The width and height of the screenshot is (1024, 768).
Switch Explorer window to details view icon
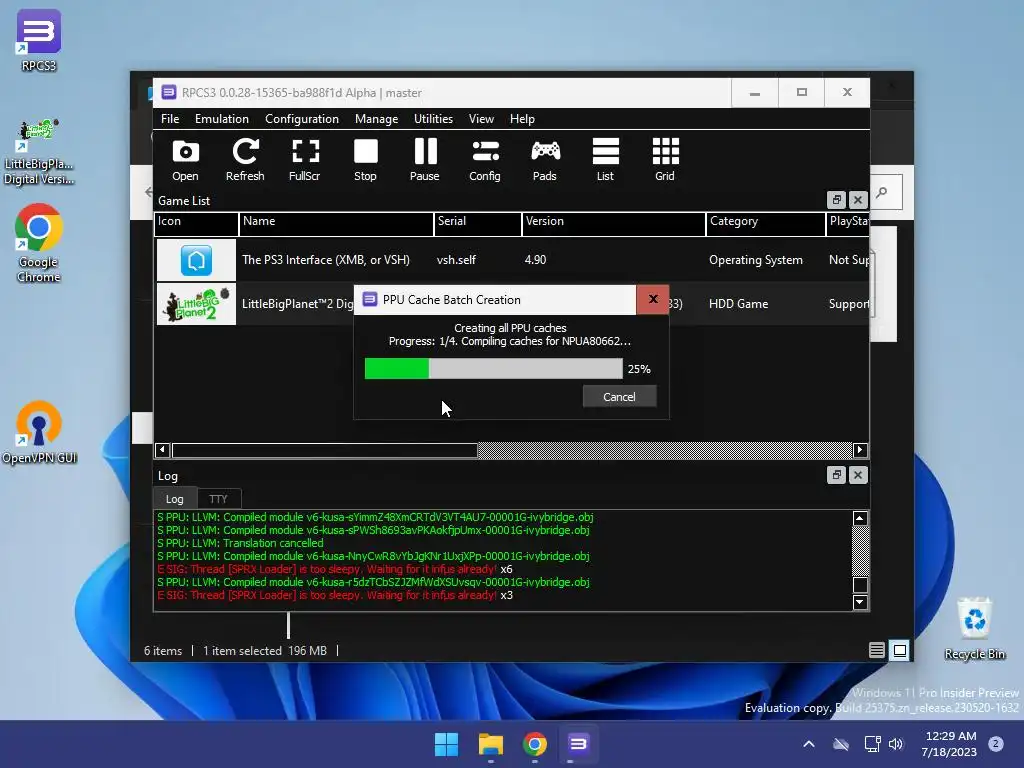tap(876, 650)
